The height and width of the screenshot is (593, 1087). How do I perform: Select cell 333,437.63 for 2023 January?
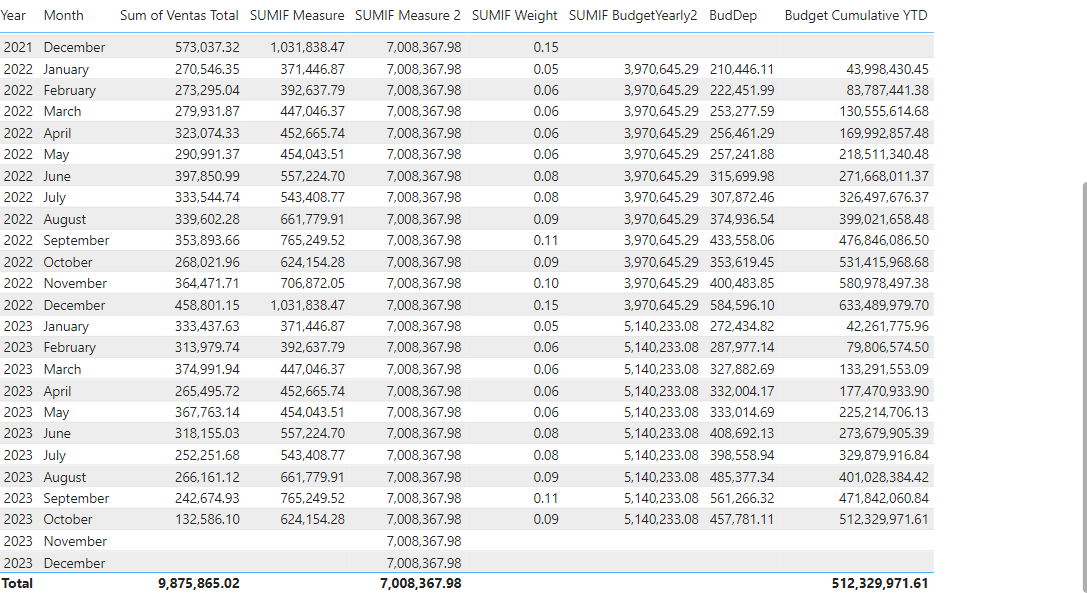pos(207,326)
